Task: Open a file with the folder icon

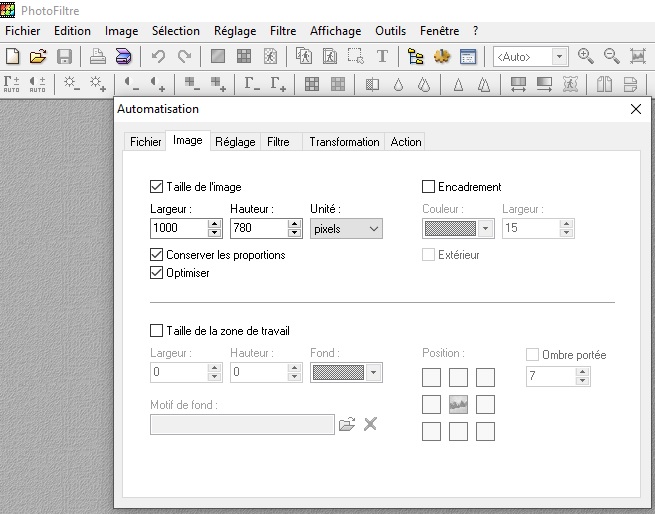Action: (38, 56)
